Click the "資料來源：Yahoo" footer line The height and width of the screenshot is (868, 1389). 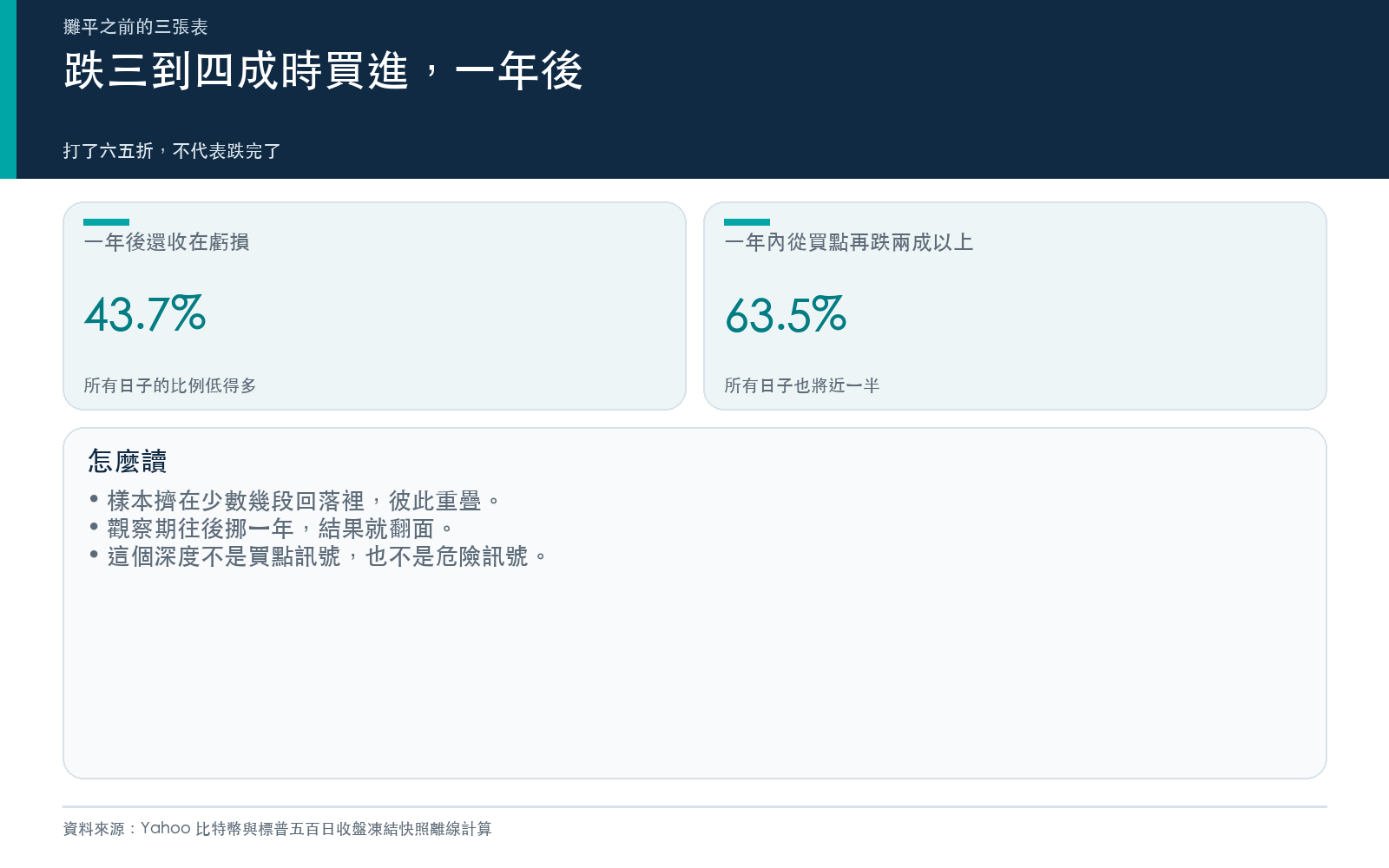tap(278, 829)
